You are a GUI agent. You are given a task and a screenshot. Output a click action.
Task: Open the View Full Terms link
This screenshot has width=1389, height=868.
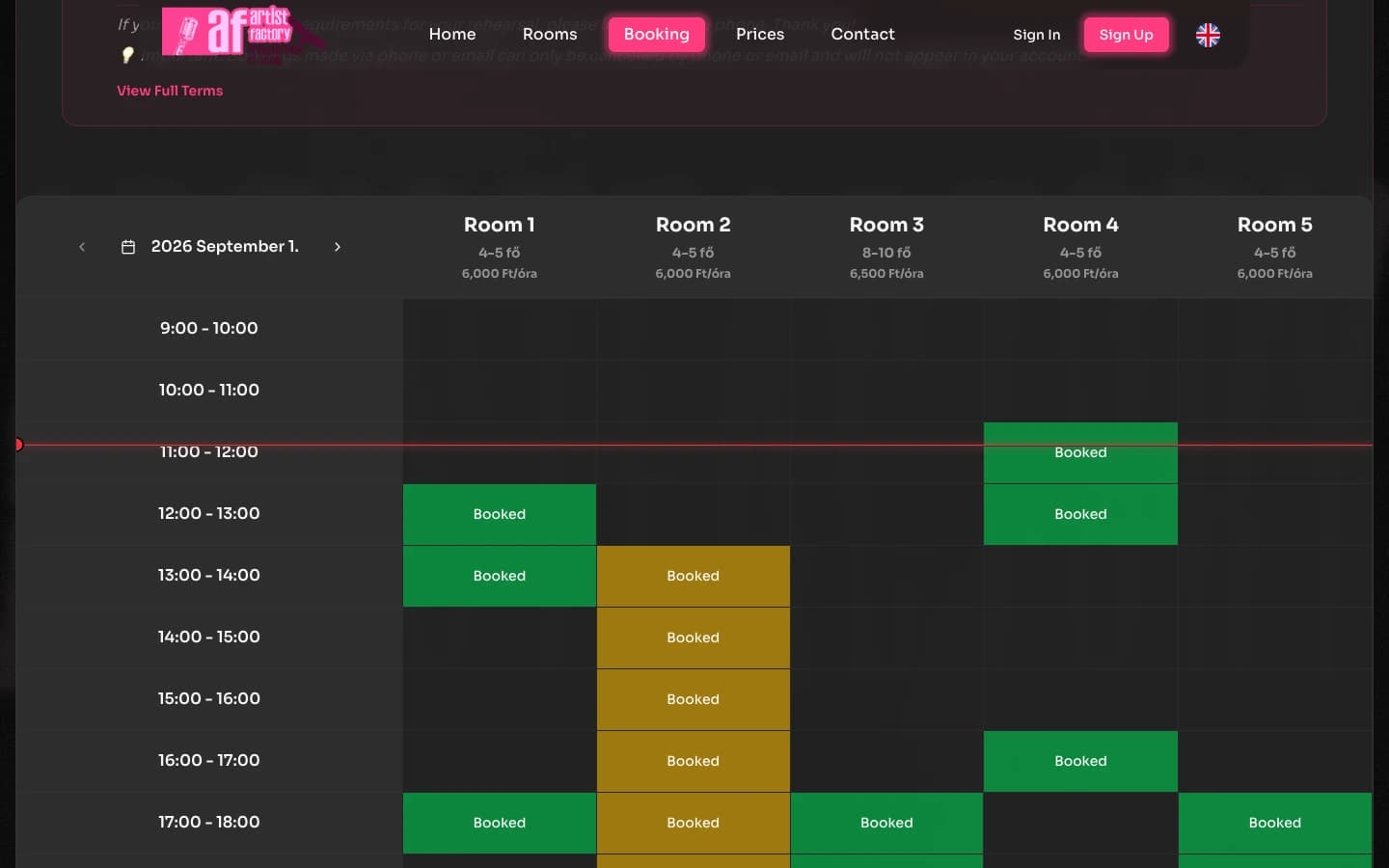(x=170, y=91)
